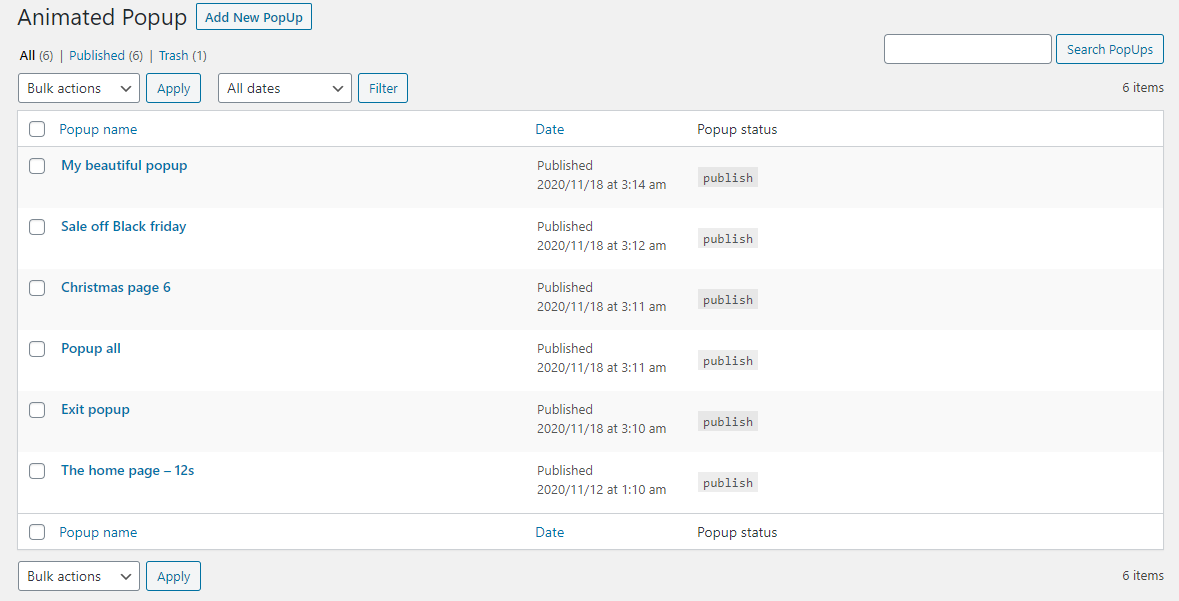This screenshot has width=1179, height=601.
Task: Click publish status of My beautiful popup
Action: pos(728,178)
